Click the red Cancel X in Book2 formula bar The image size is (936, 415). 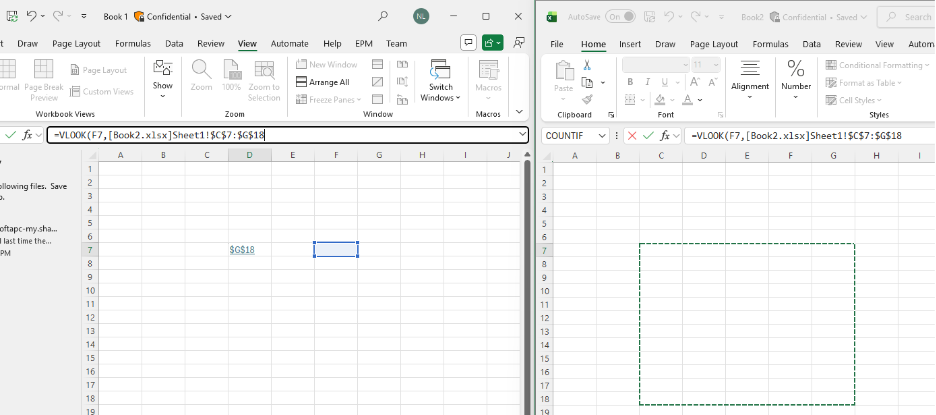[x=632, y=136]
